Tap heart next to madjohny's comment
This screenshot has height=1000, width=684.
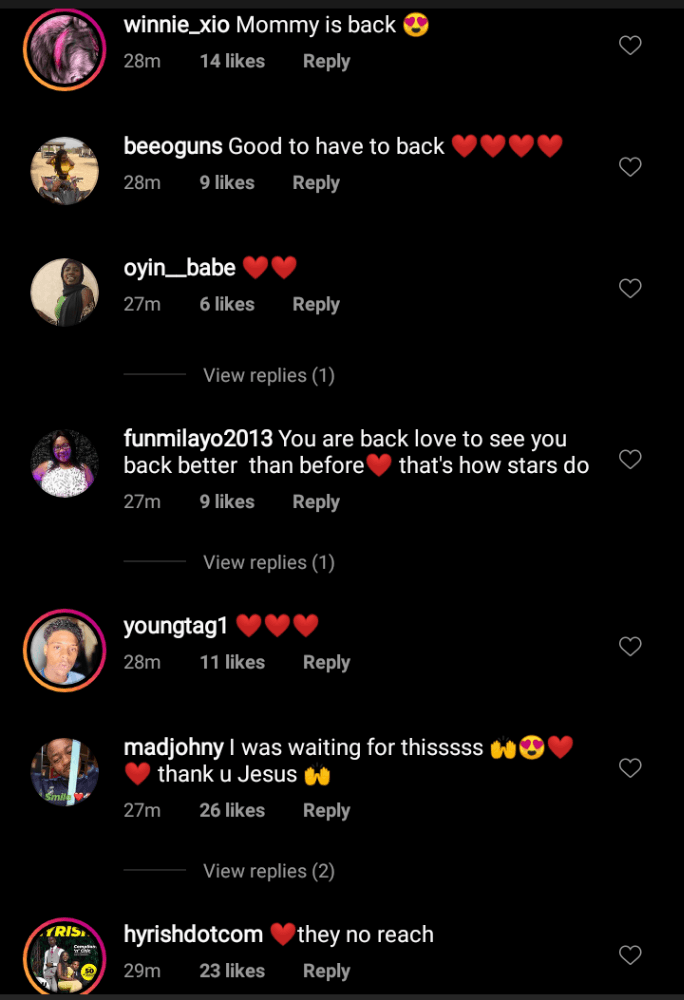(x=630, y=768)
